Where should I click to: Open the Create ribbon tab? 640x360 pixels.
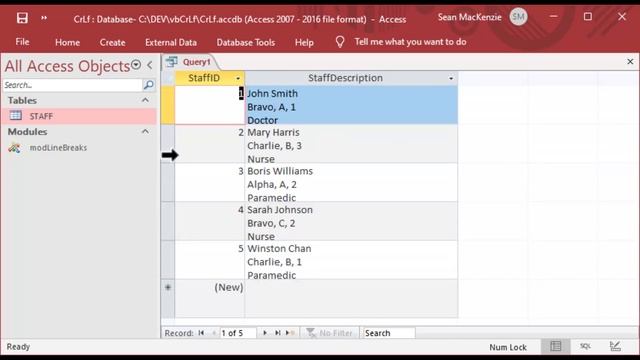tap(112, 42)
